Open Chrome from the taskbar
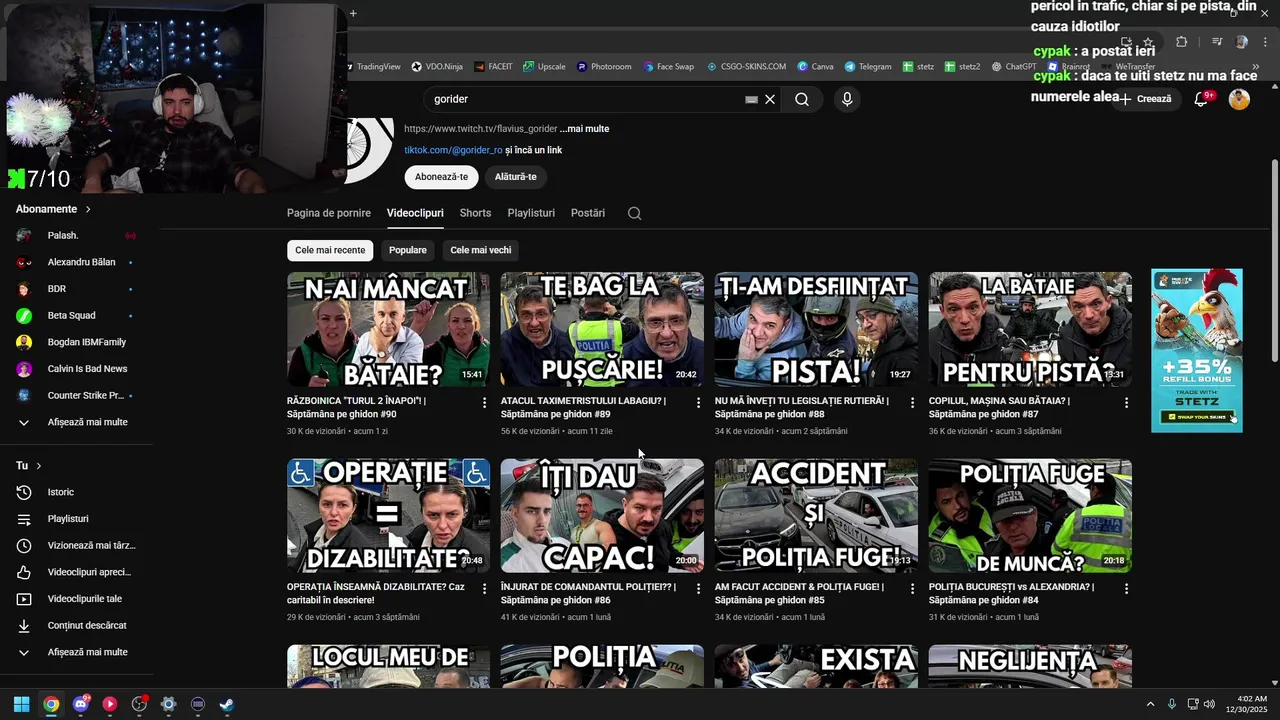 [51, 704]
